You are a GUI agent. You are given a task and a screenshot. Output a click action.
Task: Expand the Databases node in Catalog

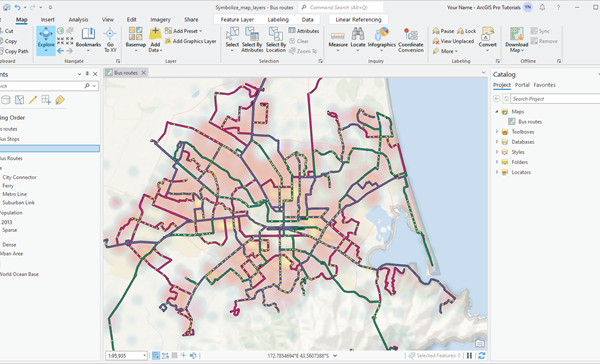click(497, 142)
